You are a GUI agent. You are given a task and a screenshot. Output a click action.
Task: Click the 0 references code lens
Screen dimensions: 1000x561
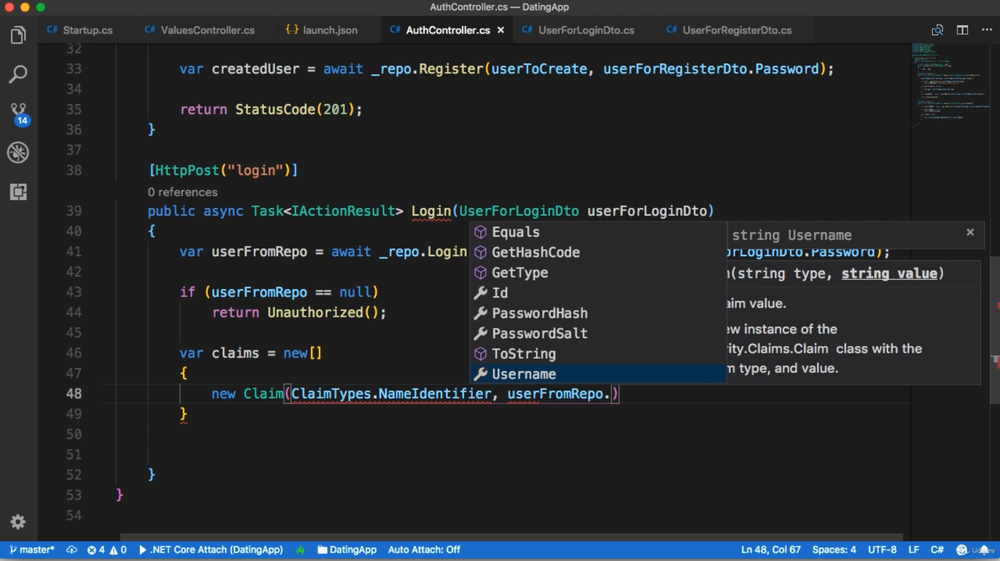182,192
